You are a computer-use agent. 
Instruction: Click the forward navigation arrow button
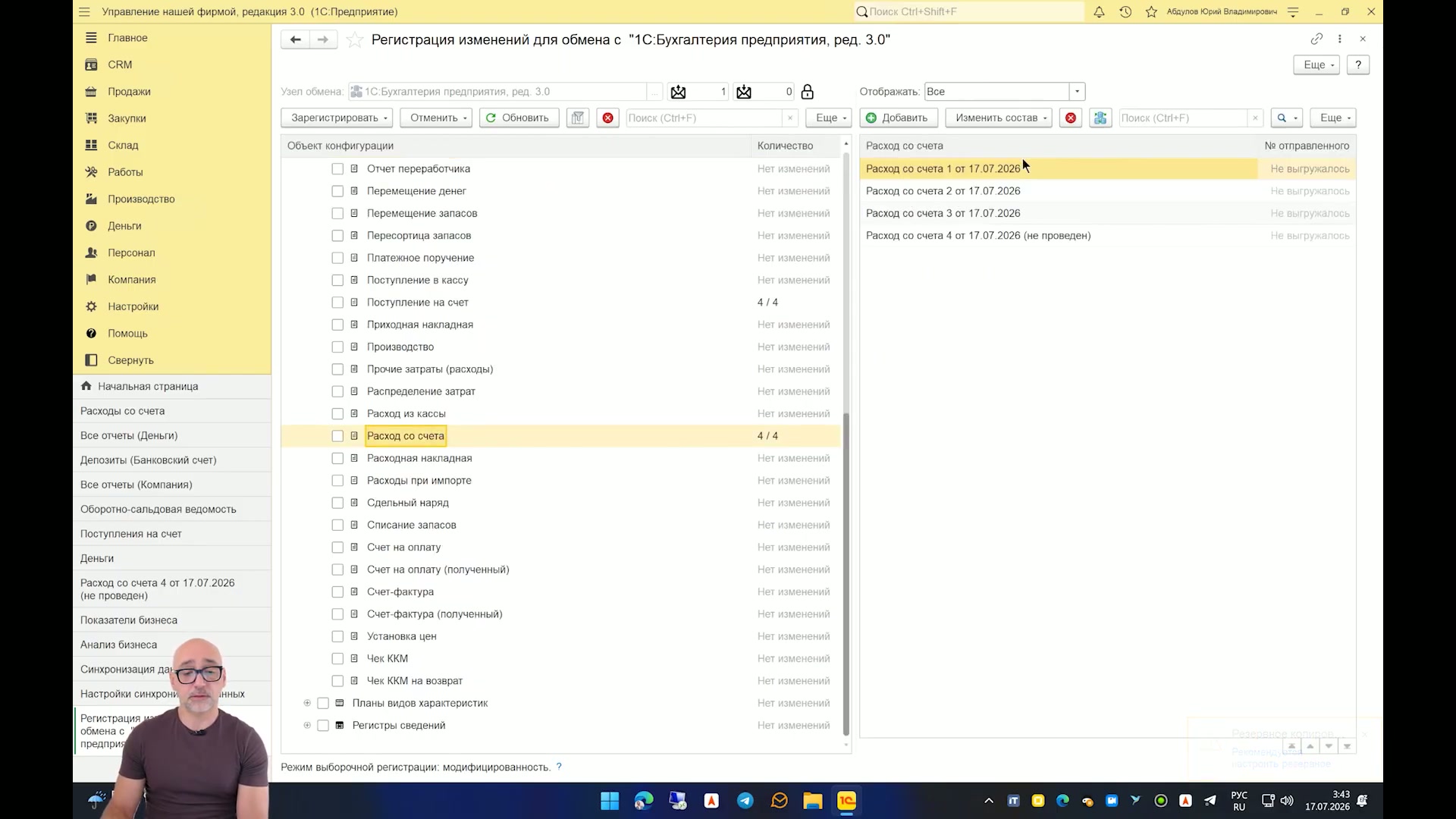(323, 39)
